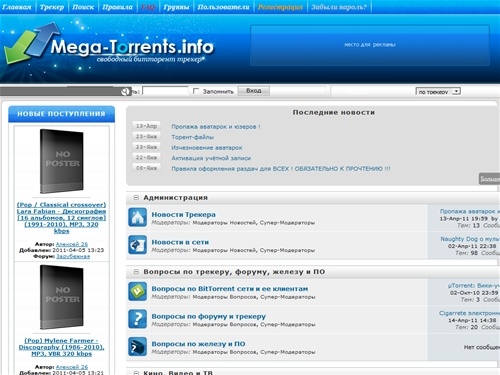Image resolution: width=500 pixels, height=375 pixels.
Task: Click the Mega-Torrents.info logo
Action: 109,45
